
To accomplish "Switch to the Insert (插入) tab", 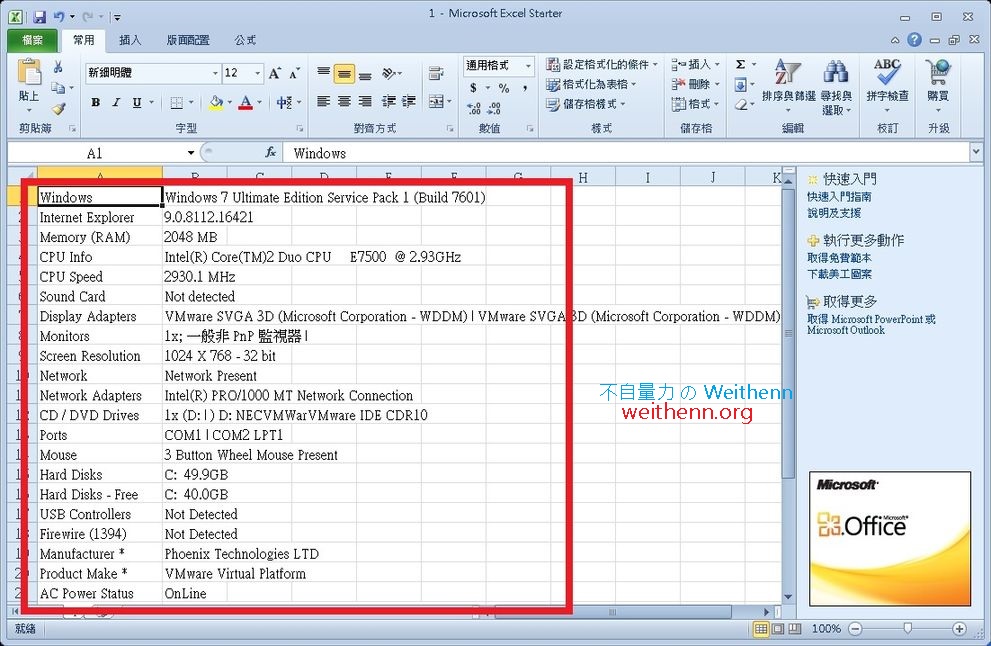I will coord(130,40).
